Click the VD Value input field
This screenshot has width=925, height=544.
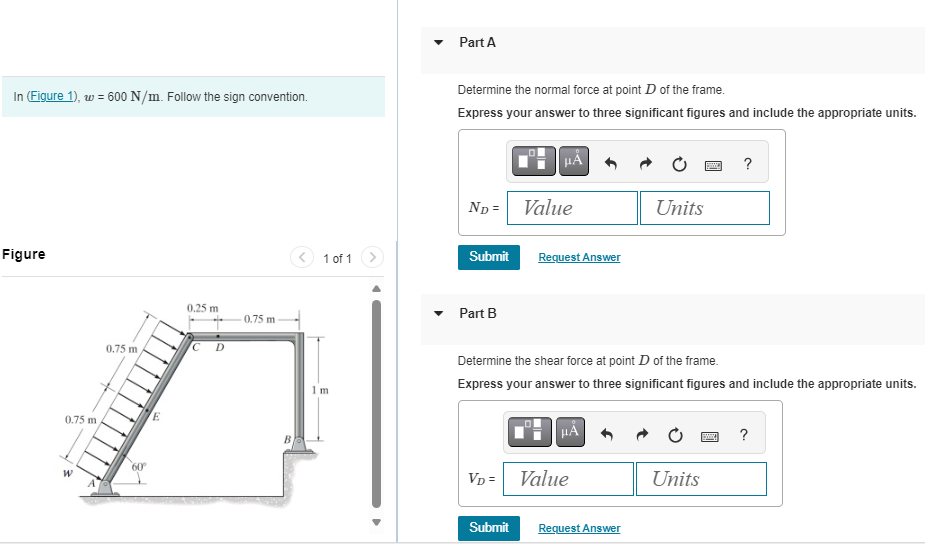pos(569,479)
